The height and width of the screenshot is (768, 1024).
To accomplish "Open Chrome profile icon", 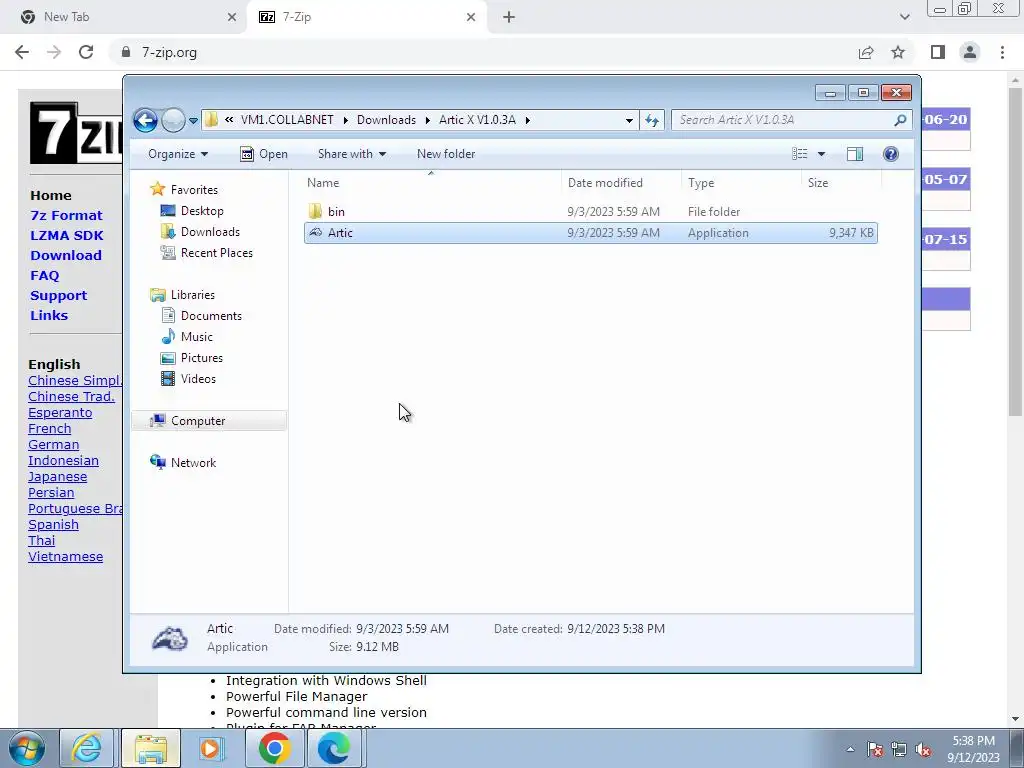I will click(970, 53).
